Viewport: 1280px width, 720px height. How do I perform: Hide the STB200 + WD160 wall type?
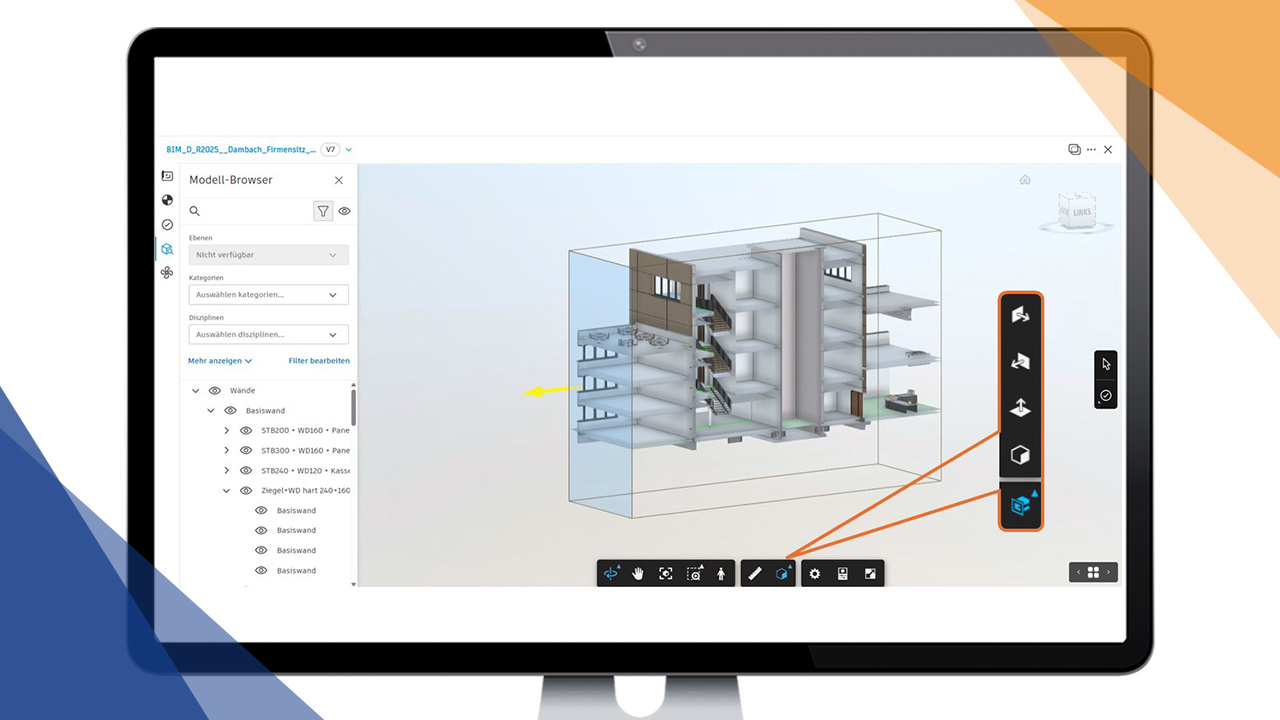(x=246, y=431)
